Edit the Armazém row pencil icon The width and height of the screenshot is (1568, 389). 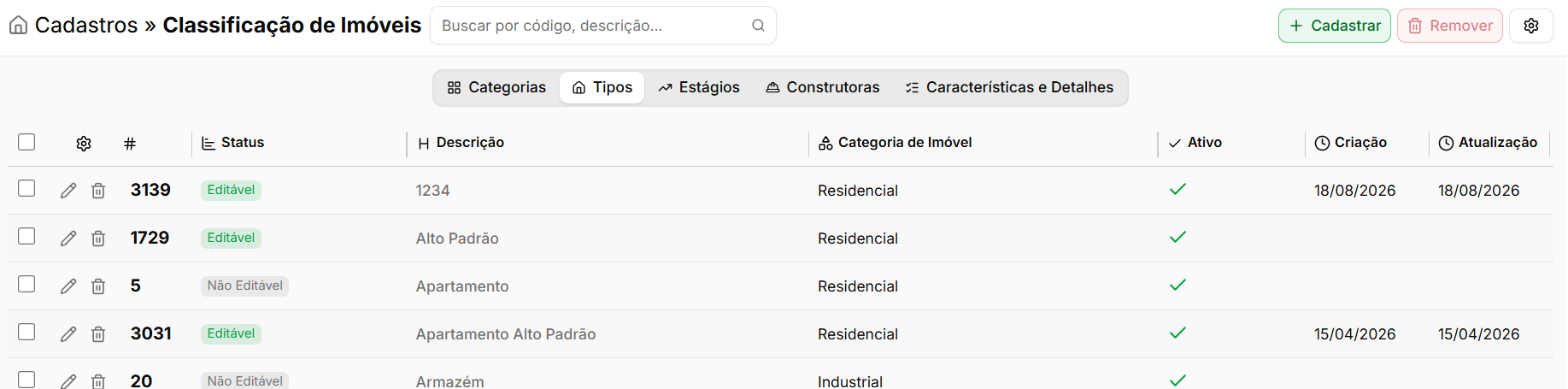68,381
